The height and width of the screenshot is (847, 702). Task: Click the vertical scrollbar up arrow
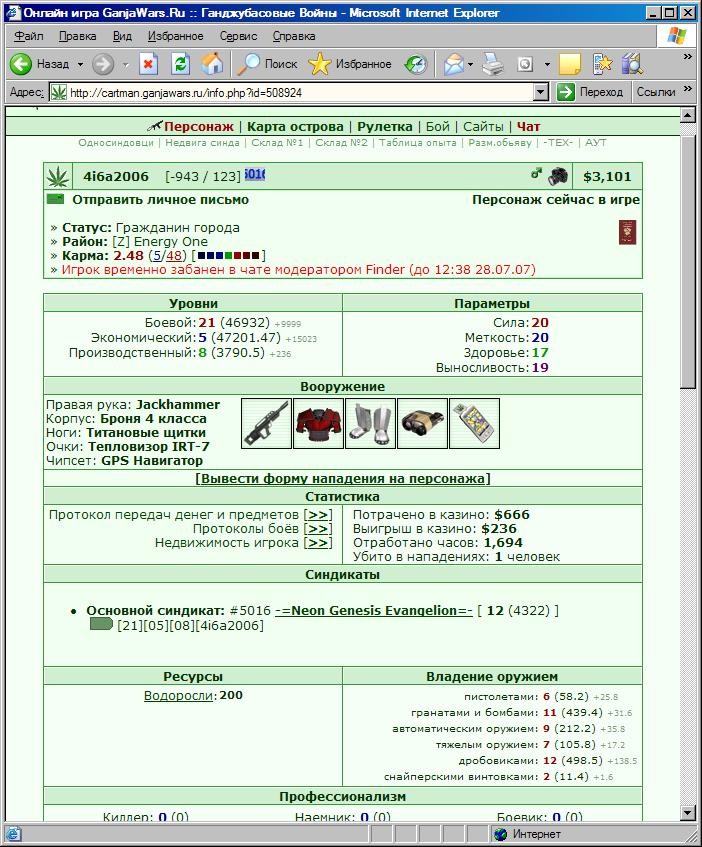pyautogui.click(x=687, y=115)
